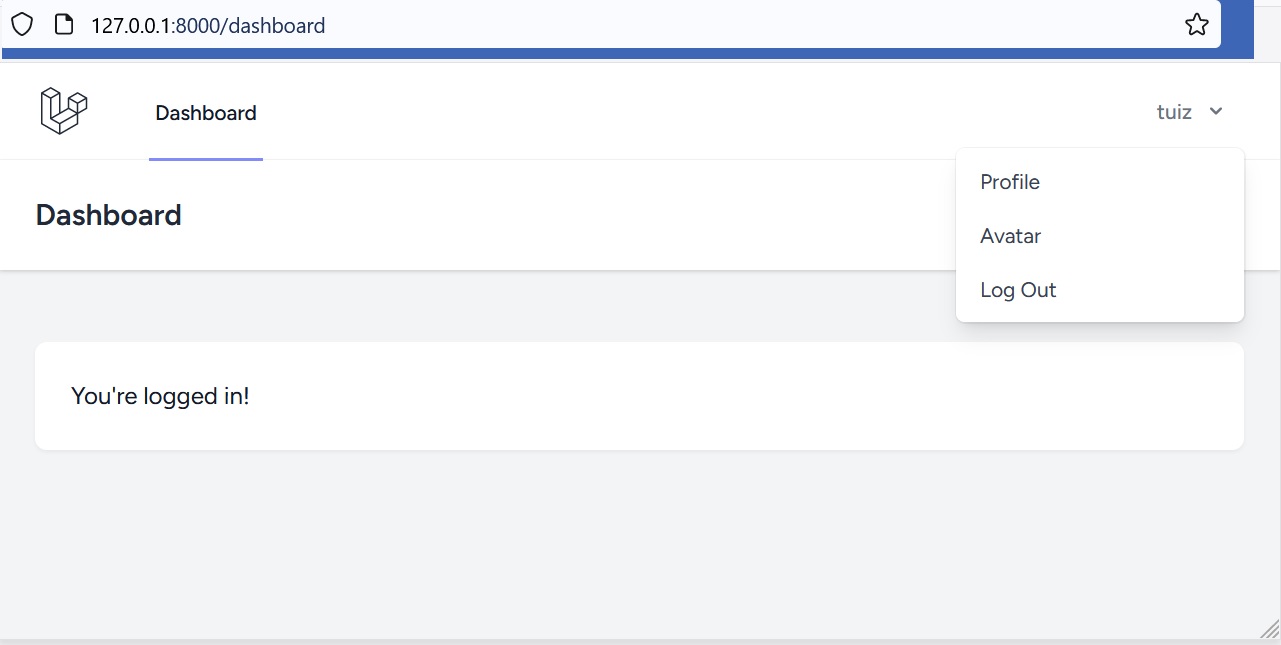This screenshot has width=1281, height=645.
Task: Click empty header space between Dashboard and tuiz
Action: (x=700, y=111)
